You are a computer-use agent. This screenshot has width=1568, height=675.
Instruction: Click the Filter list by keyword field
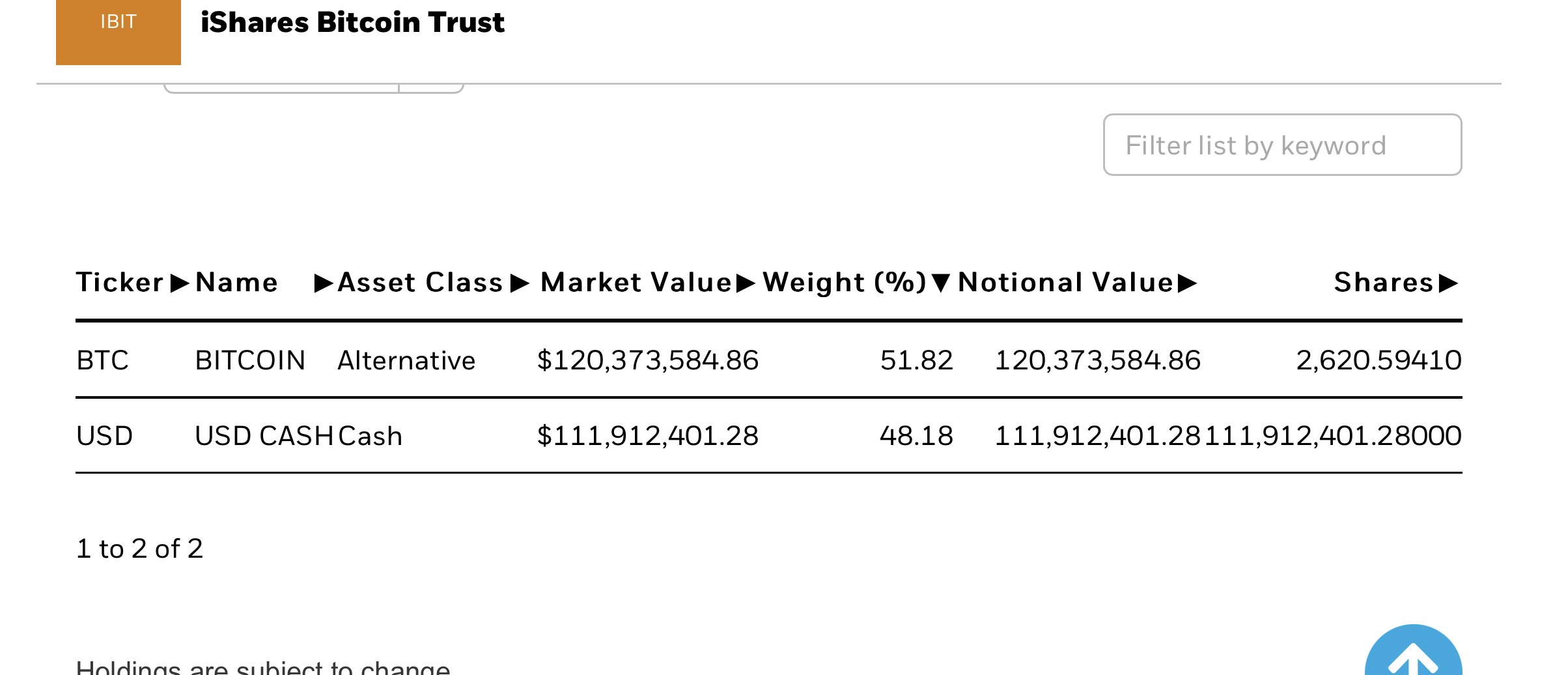point(1281,145)
